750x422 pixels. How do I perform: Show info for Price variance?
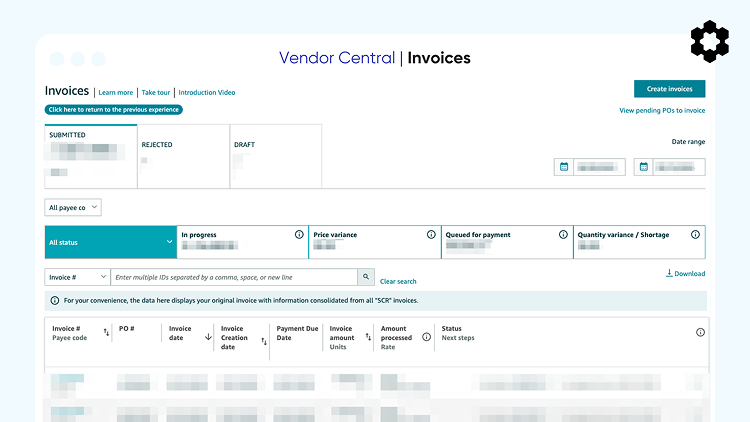(x=431, y=234)
